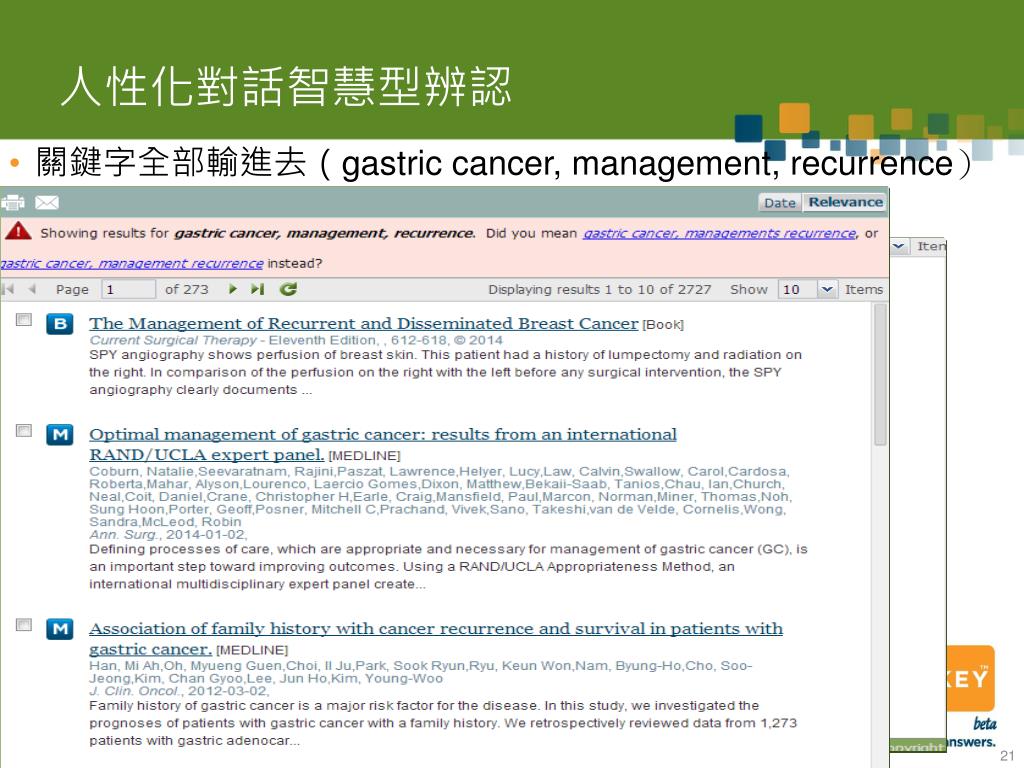Screen dimensions: 1024x768
Task: Open 'The Management of Recurrent and Disseminated Breast Cancer'
Action: tap(364, 323)
